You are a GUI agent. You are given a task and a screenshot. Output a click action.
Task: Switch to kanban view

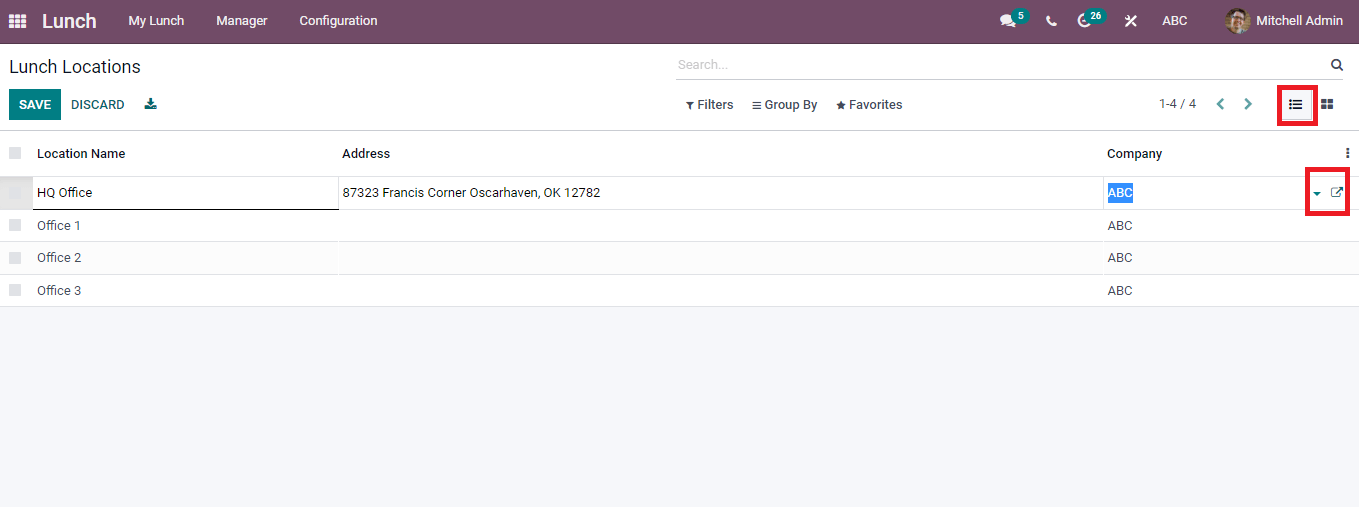pyautogui.click(x=1327, y=104)
